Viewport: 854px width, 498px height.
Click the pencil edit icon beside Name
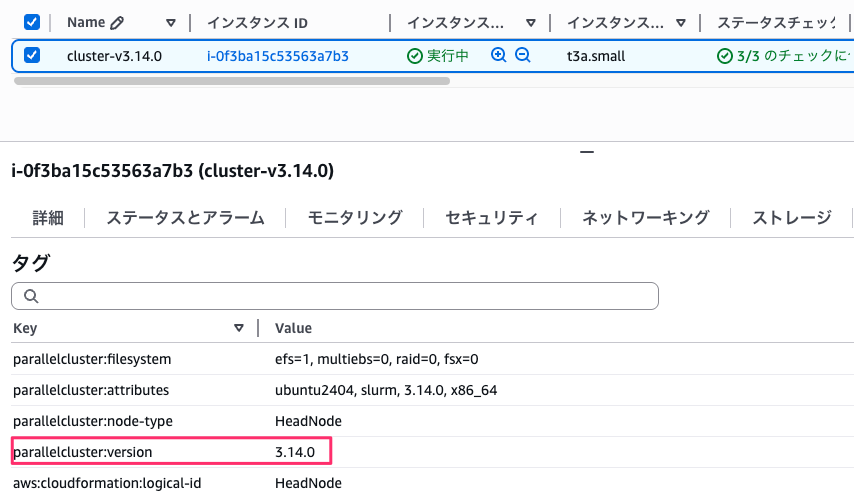click(x=117, y=22)
